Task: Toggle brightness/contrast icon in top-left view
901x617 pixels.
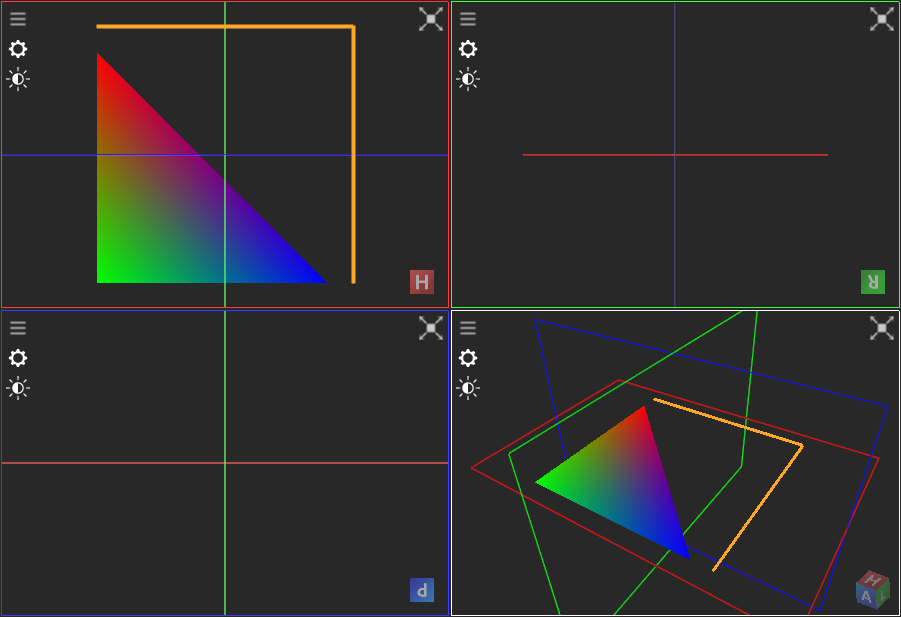Action: tap(18, 79)
